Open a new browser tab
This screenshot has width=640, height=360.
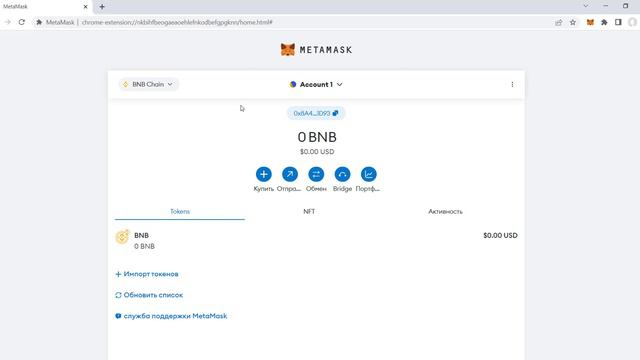(x=102, y=7)
